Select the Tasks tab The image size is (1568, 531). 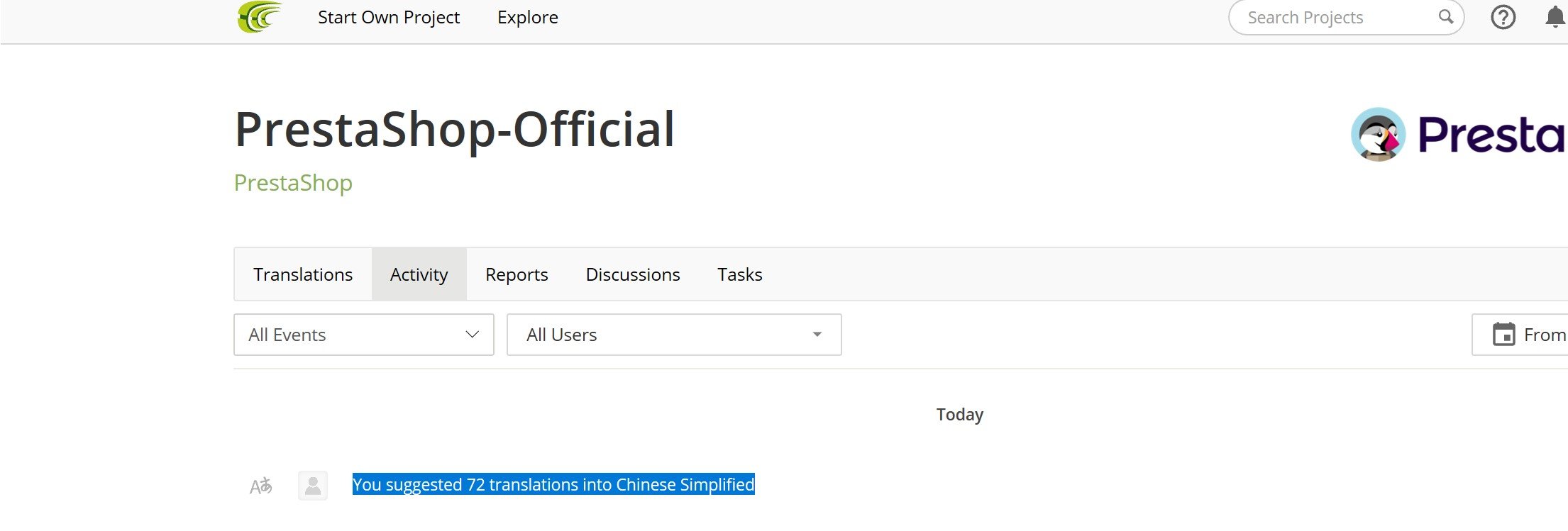(x=739, y=274)
